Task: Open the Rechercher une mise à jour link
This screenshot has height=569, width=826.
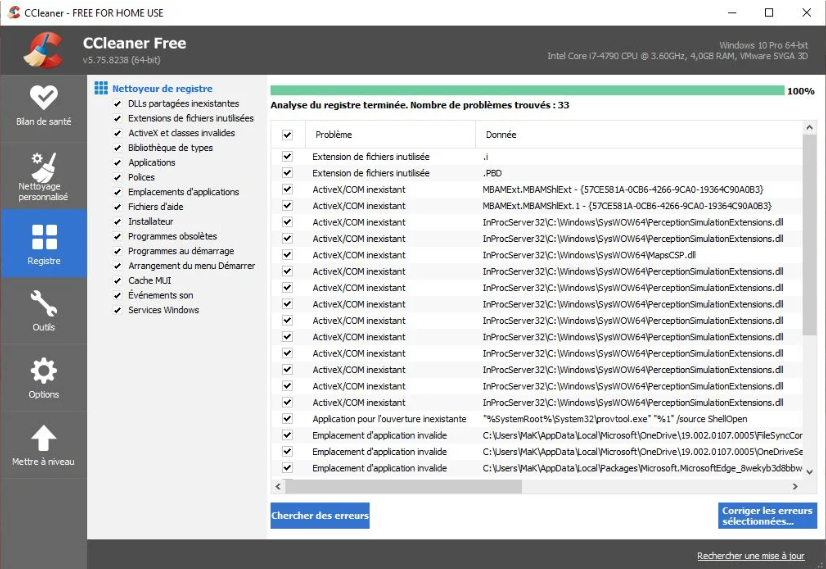Action: (x=750, y=556)
